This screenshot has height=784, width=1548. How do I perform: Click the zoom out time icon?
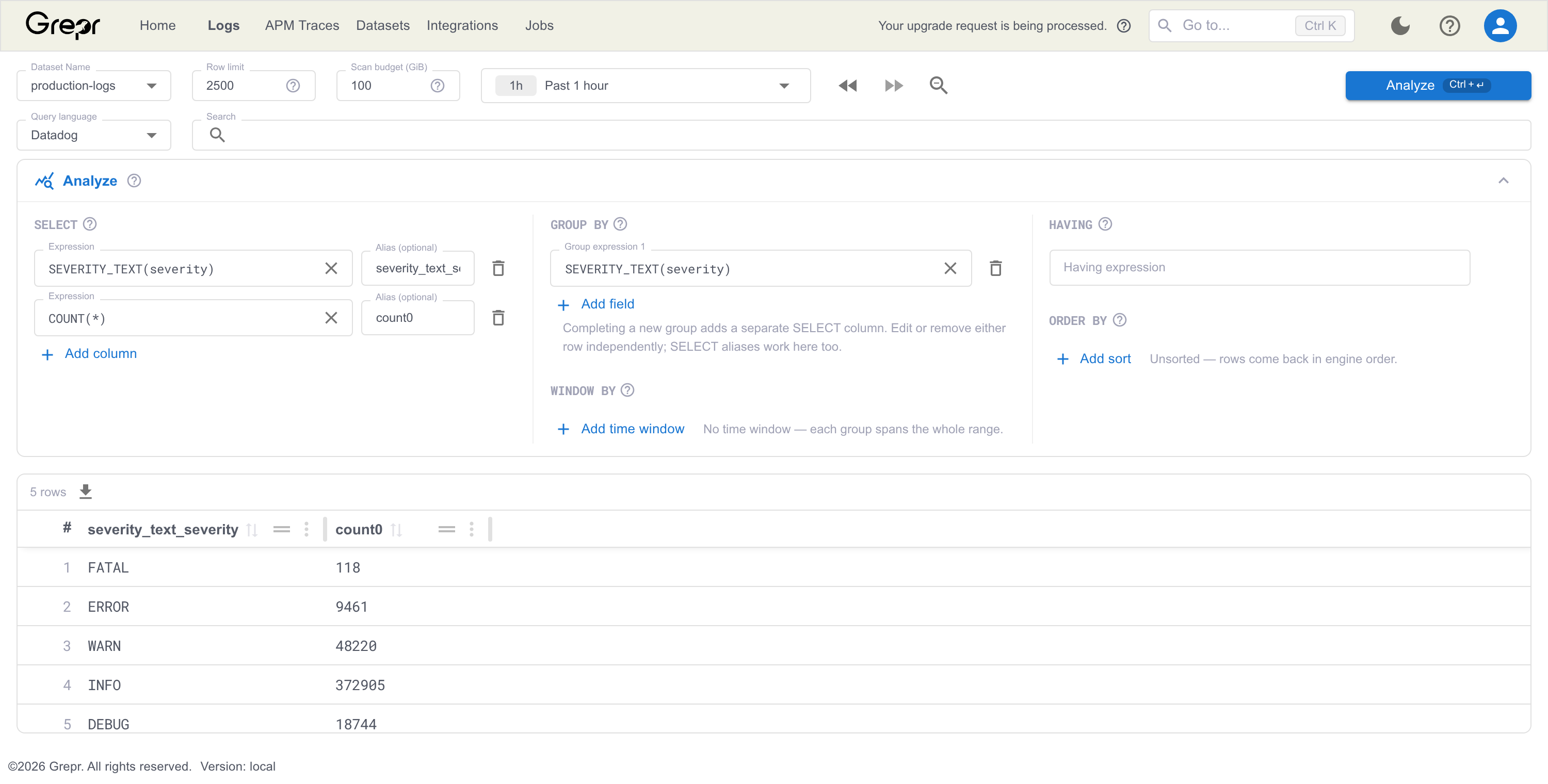(x=938, y=86)
